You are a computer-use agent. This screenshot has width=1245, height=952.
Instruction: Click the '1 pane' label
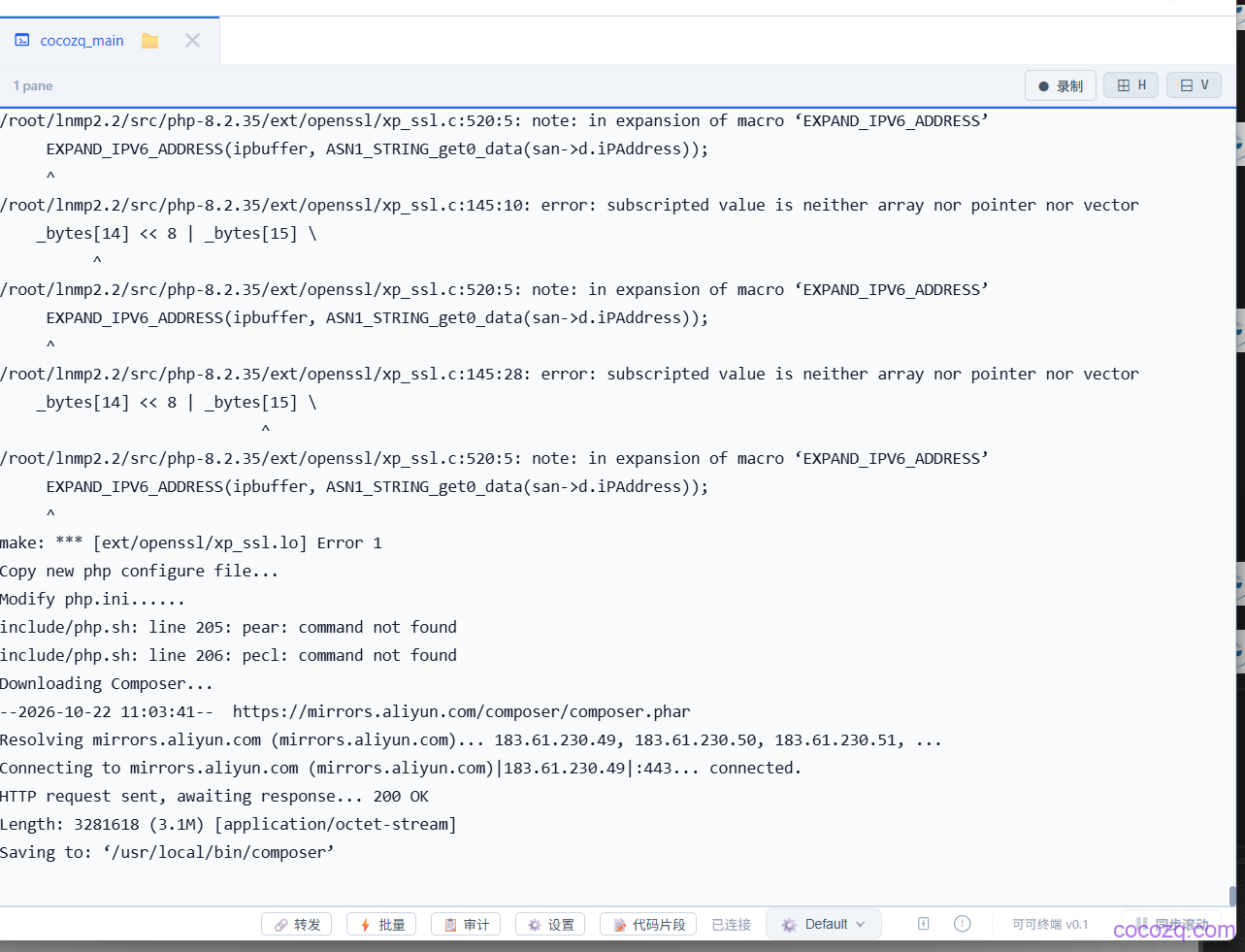(33, 86)
